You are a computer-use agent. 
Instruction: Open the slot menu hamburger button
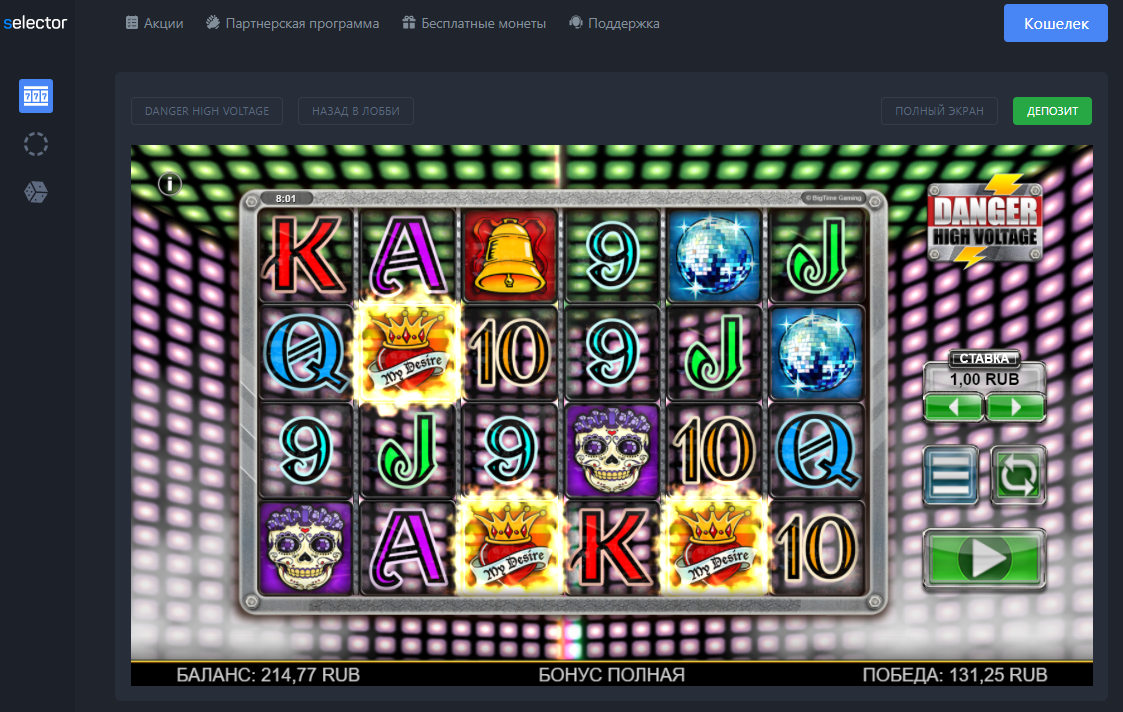tap(950, 475)
